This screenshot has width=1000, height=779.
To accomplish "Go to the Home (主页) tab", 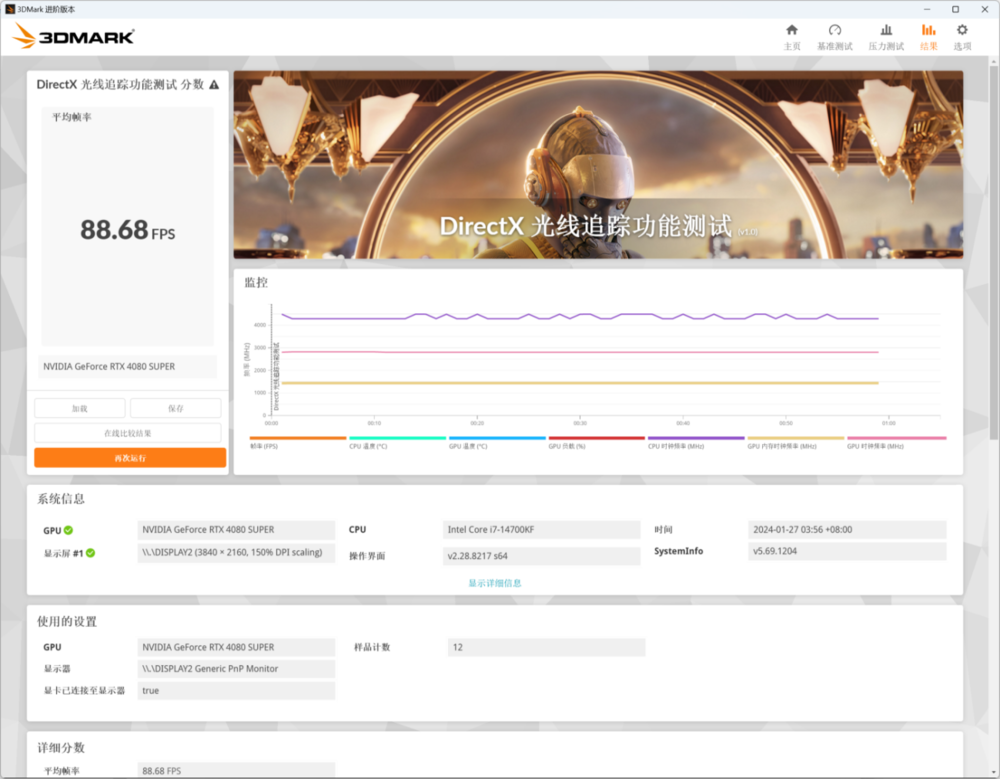I will click(791, 37).
